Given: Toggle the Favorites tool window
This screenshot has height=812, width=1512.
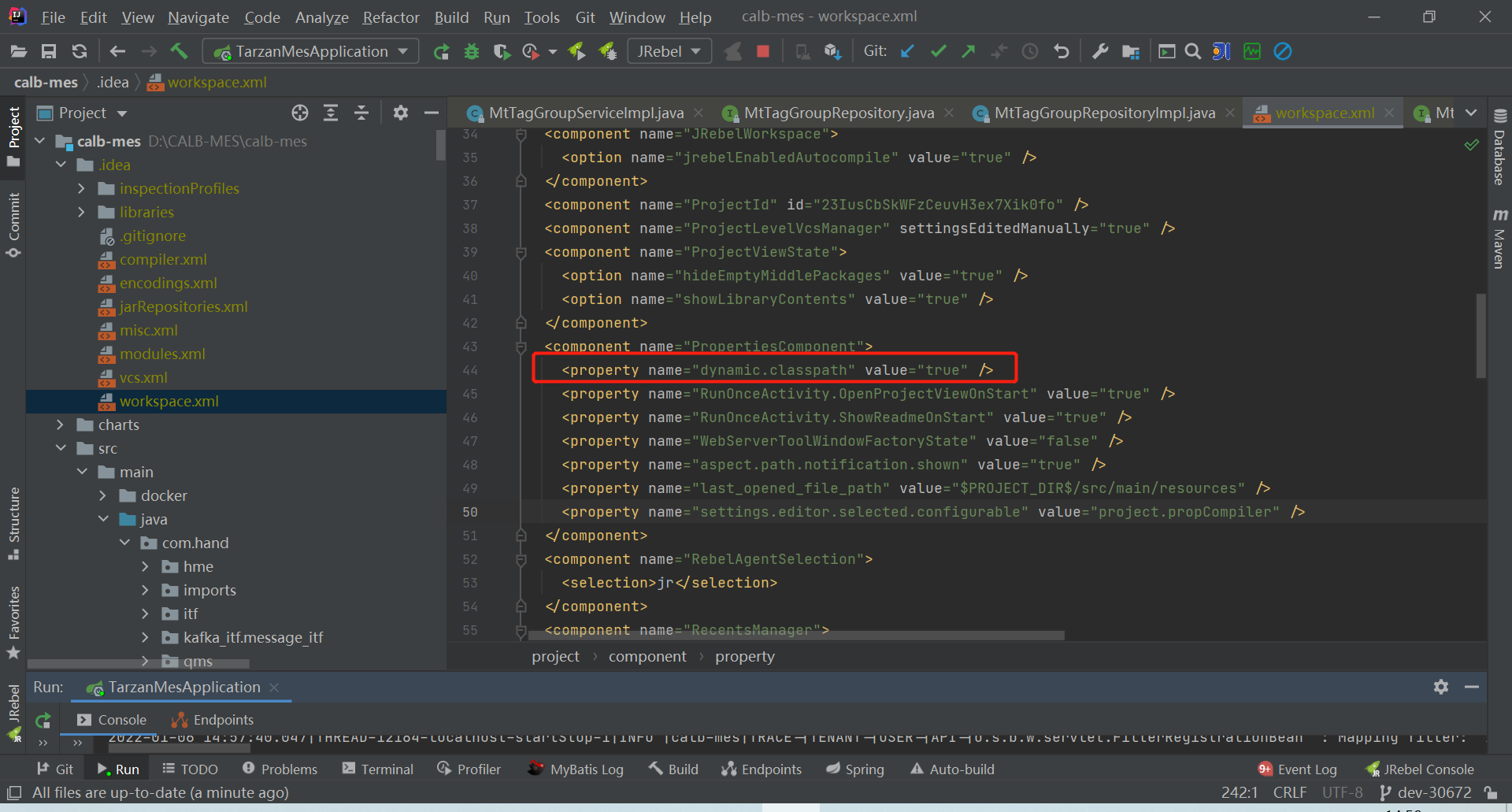Looking at the screenshot, I should [x=13, y=622].
